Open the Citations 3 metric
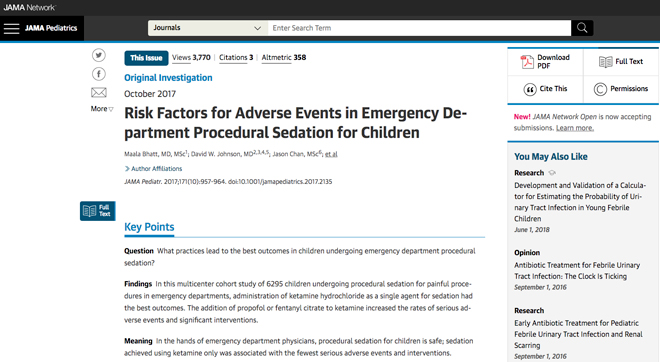660x362 pixels. tap(236, 58)
